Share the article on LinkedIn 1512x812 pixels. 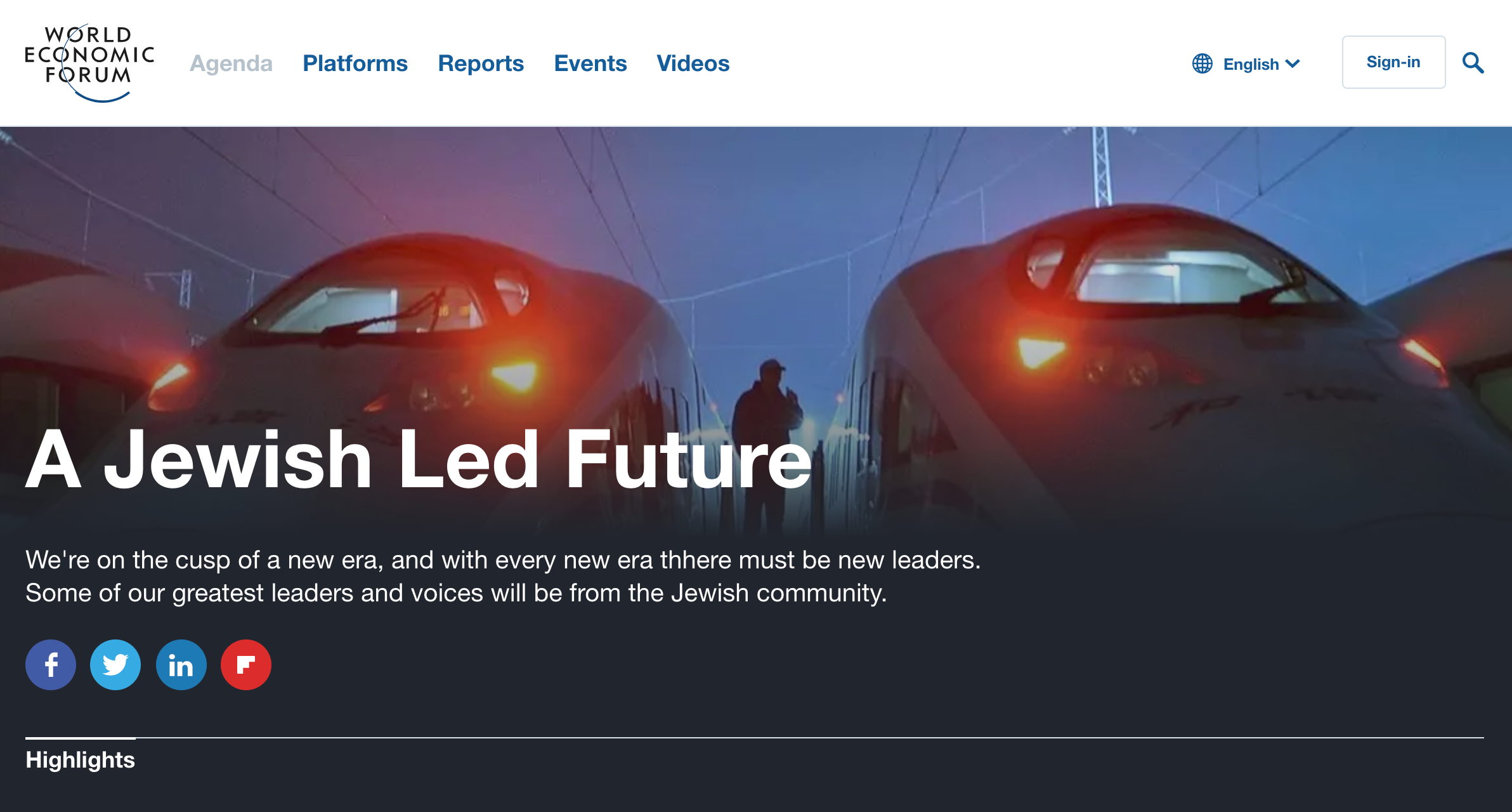click(x=181, y=665)
